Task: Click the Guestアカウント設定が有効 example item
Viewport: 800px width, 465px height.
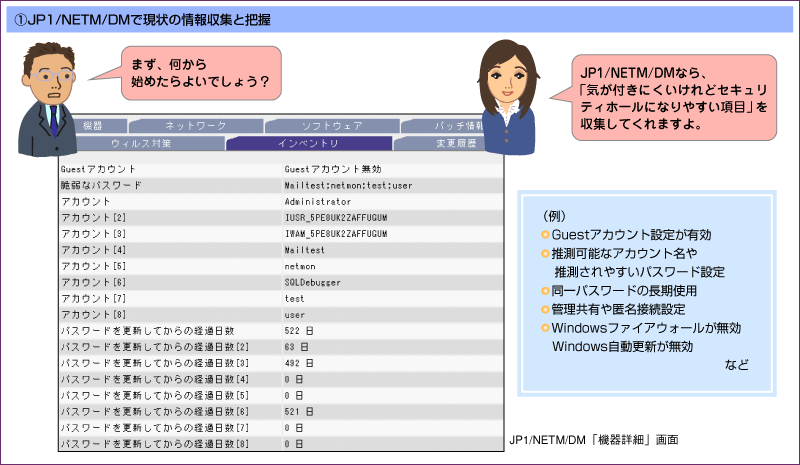Action: [631, 235]
